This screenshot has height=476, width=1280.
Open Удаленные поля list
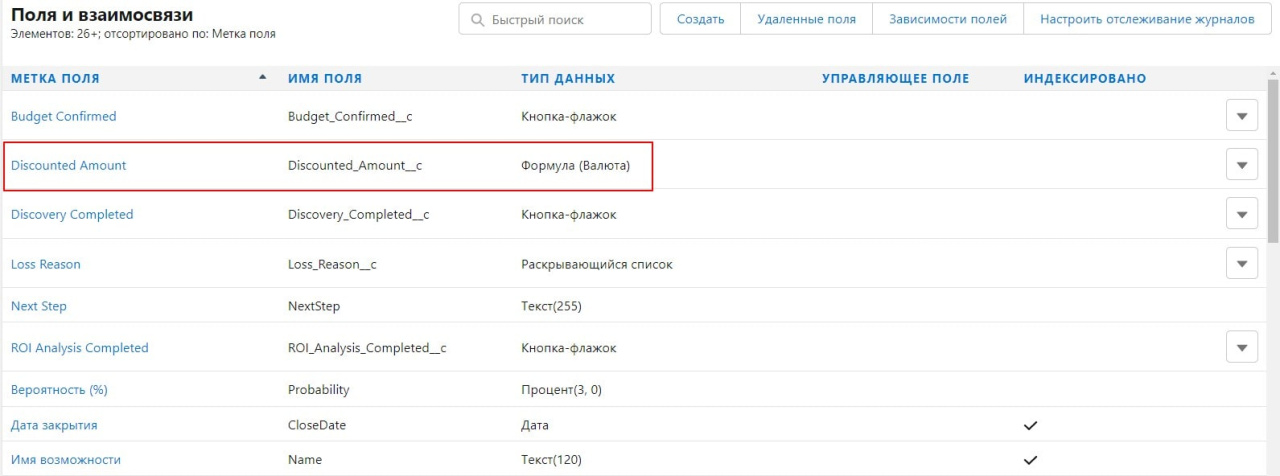806,19
